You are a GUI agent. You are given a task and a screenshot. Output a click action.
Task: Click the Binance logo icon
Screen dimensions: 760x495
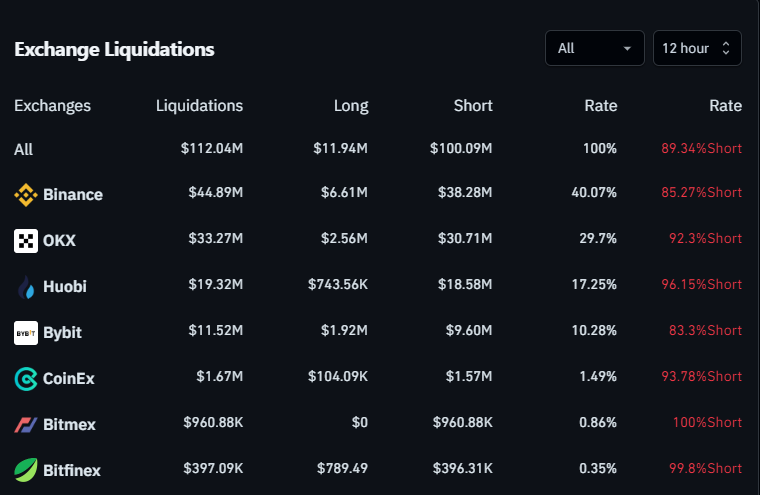coord(26,195)
